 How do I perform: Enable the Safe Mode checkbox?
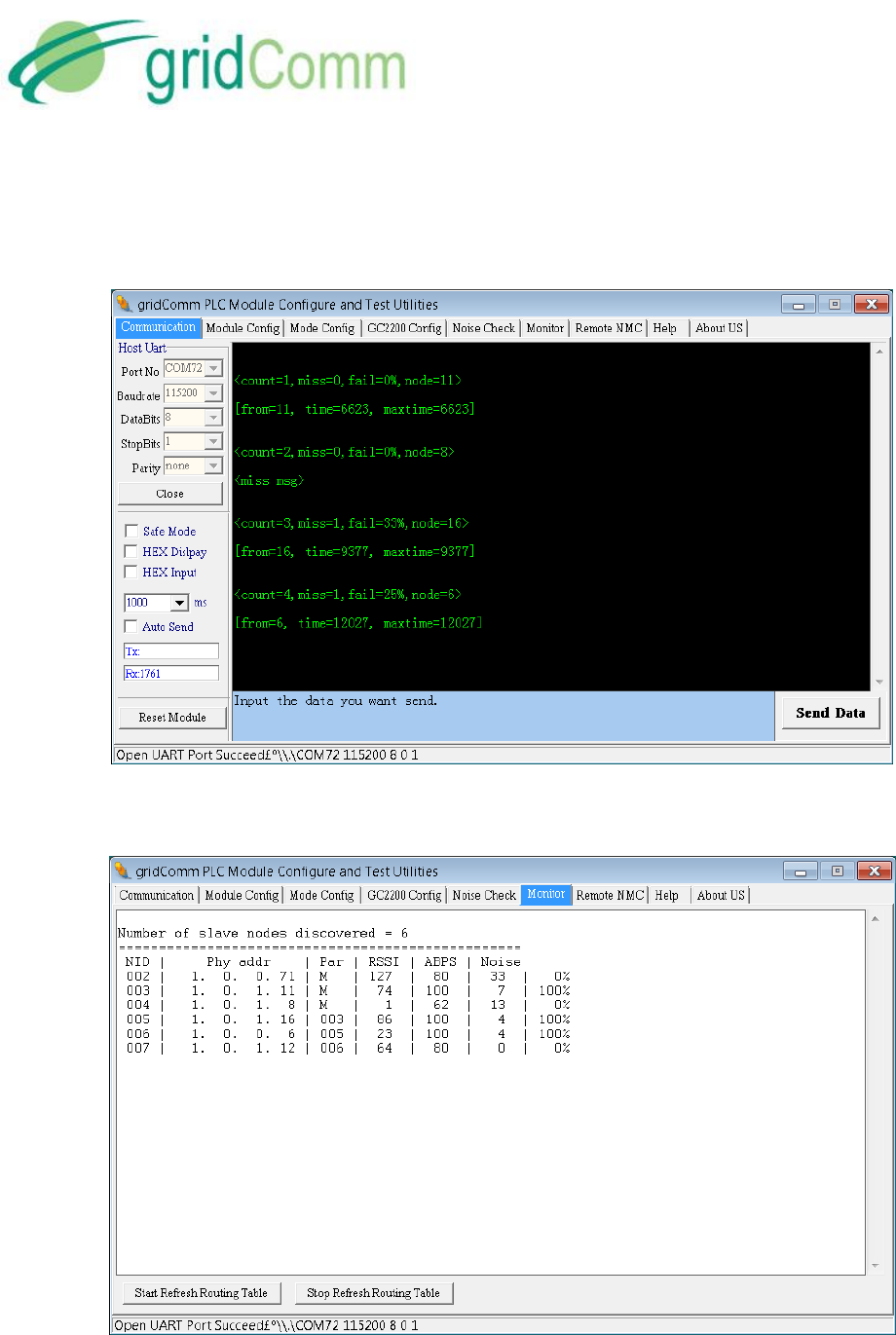(x=131, y=532)
